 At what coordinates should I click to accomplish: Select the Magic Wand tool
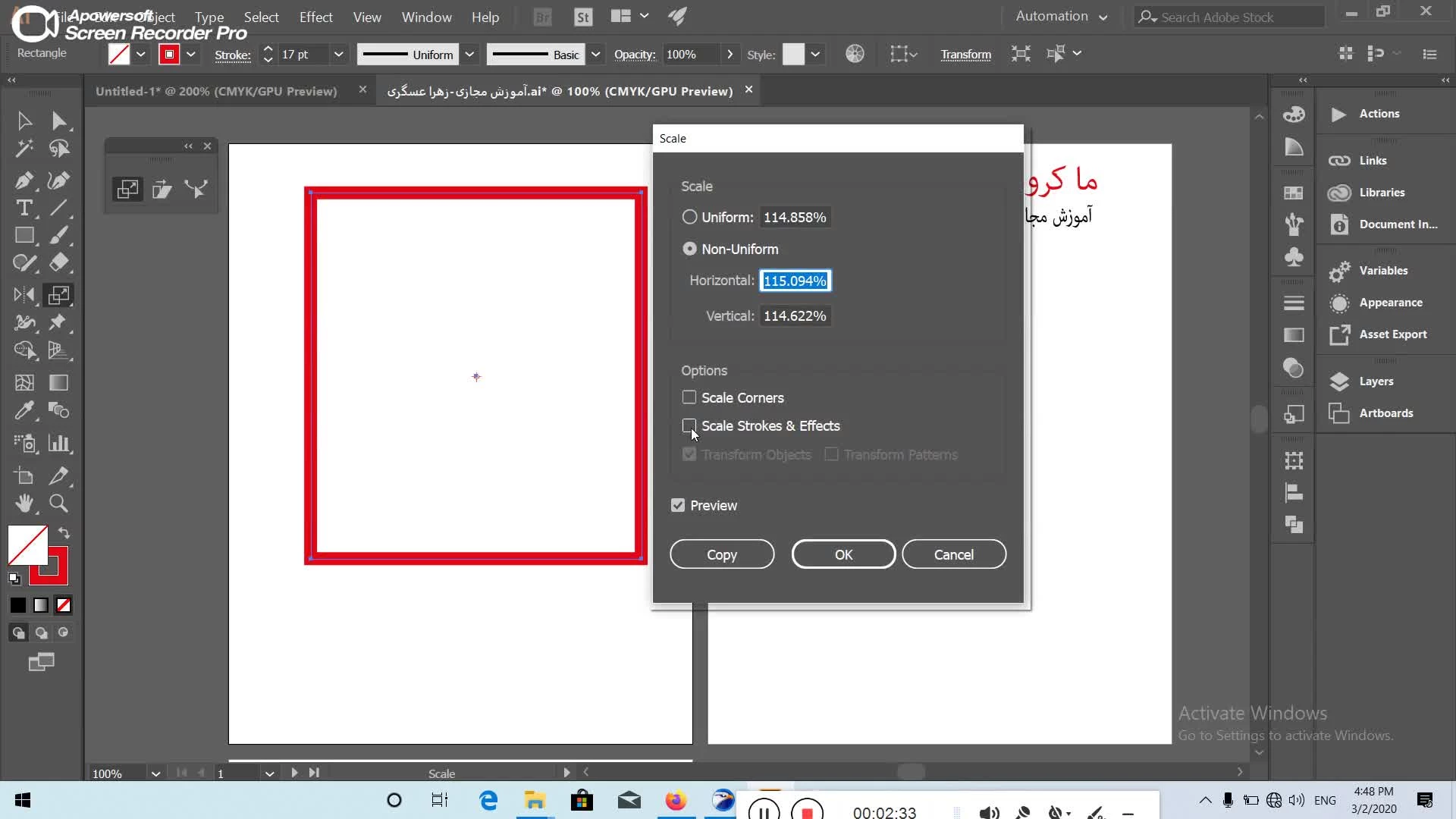(x=24, y=149)
